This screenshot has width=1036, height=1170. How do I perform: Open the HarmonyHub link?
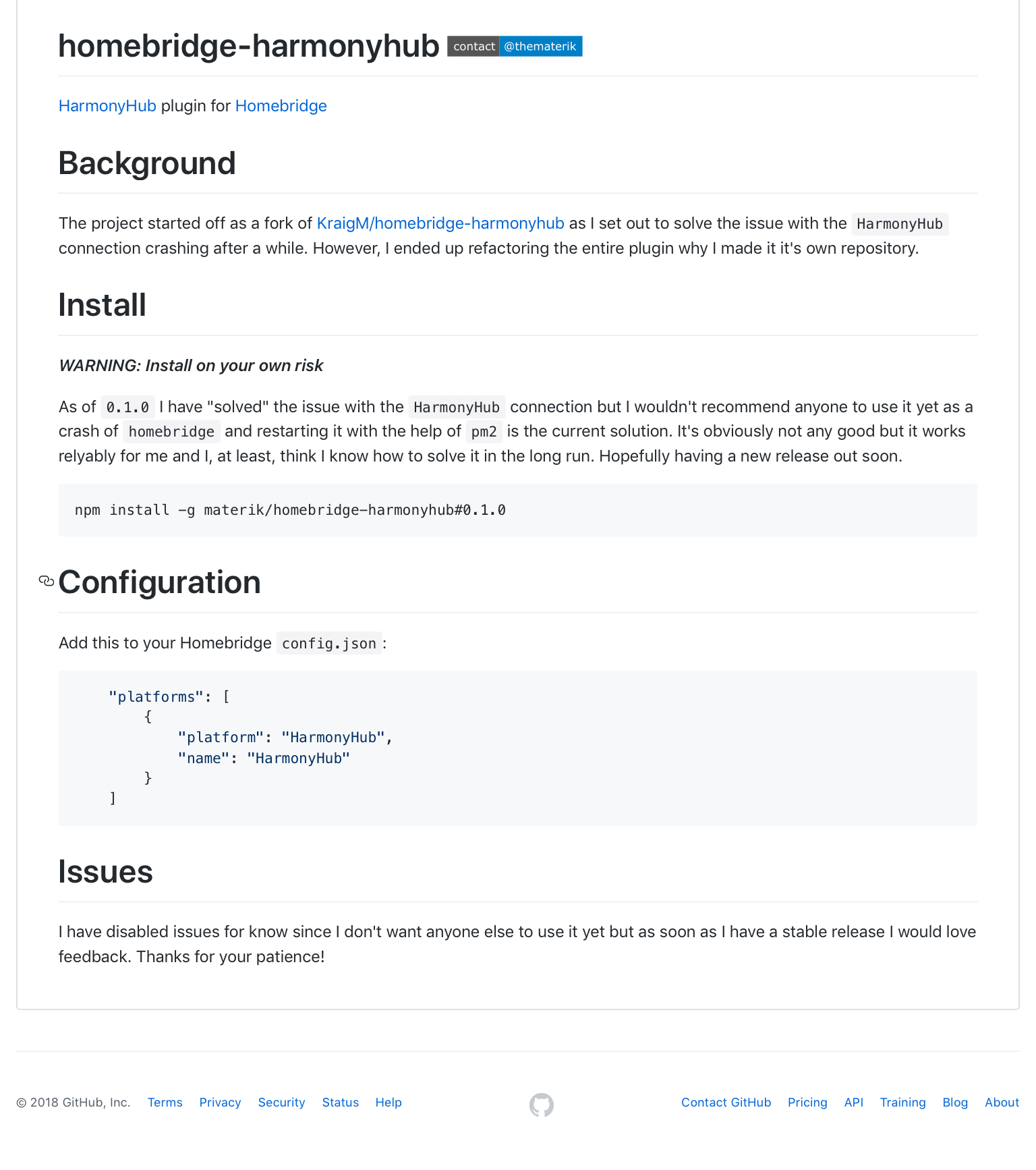[107, 106]
